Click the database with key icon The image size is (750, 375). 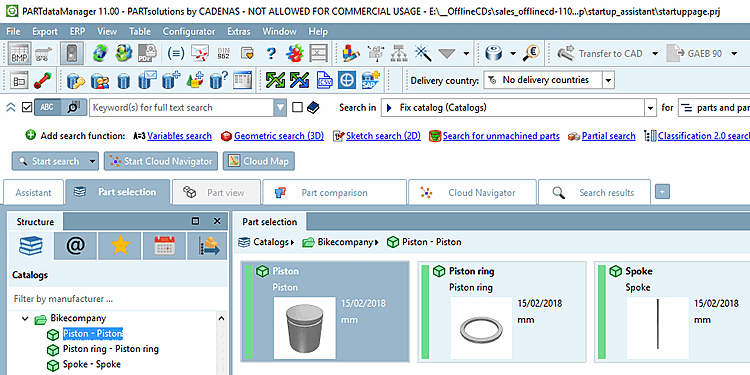pyautogui.click(x=76, y=80)
